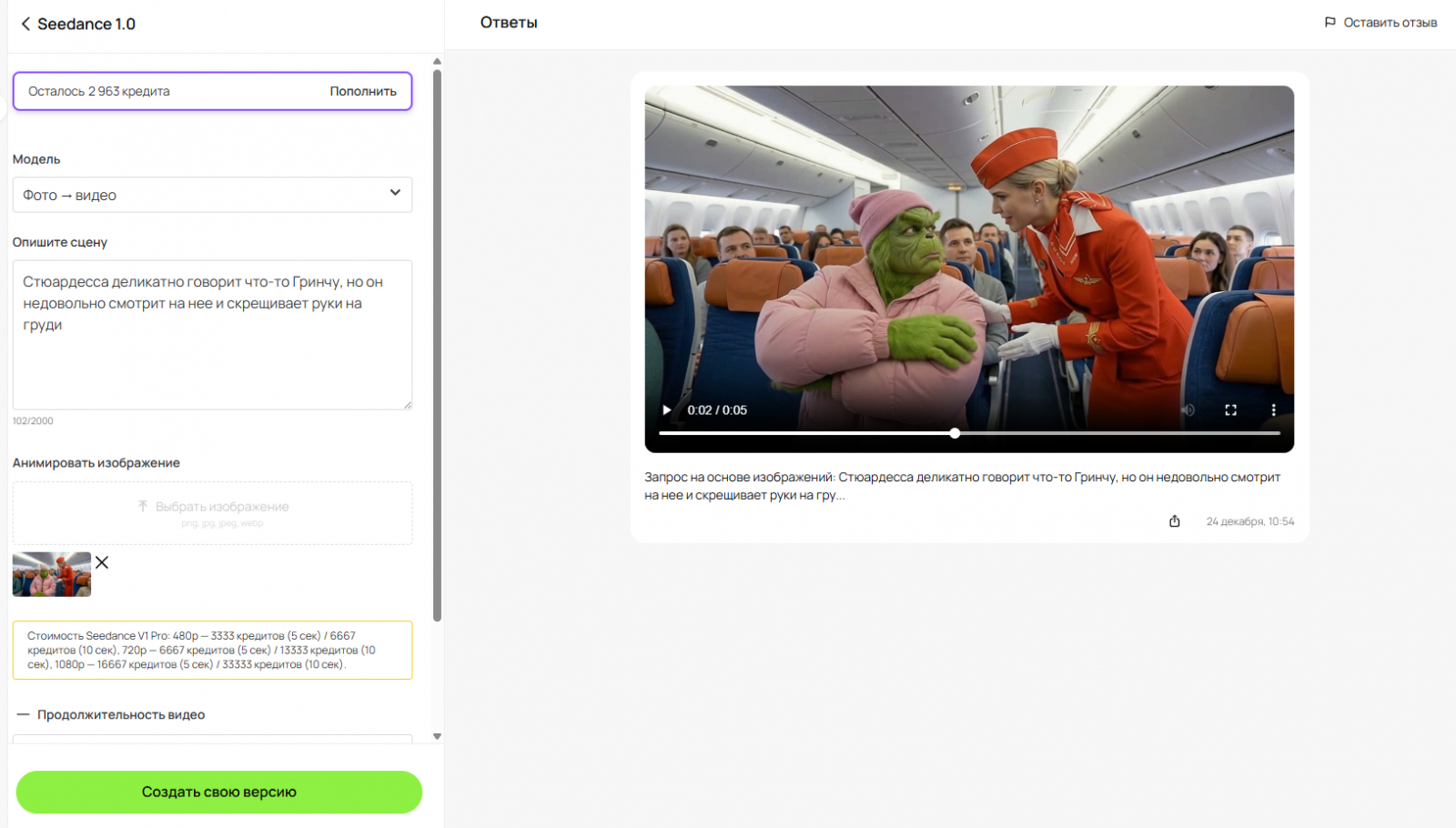Click the Seedance 1.0 title
Screen dimensions: 1456x828
coord(86,24)
